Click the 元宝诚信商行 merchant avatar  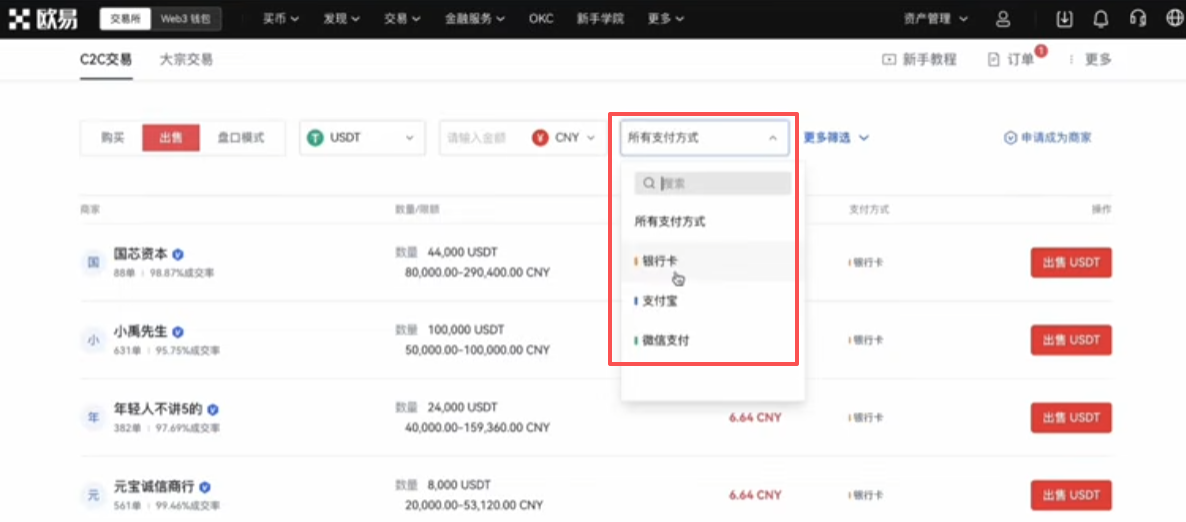coord(93,496)
